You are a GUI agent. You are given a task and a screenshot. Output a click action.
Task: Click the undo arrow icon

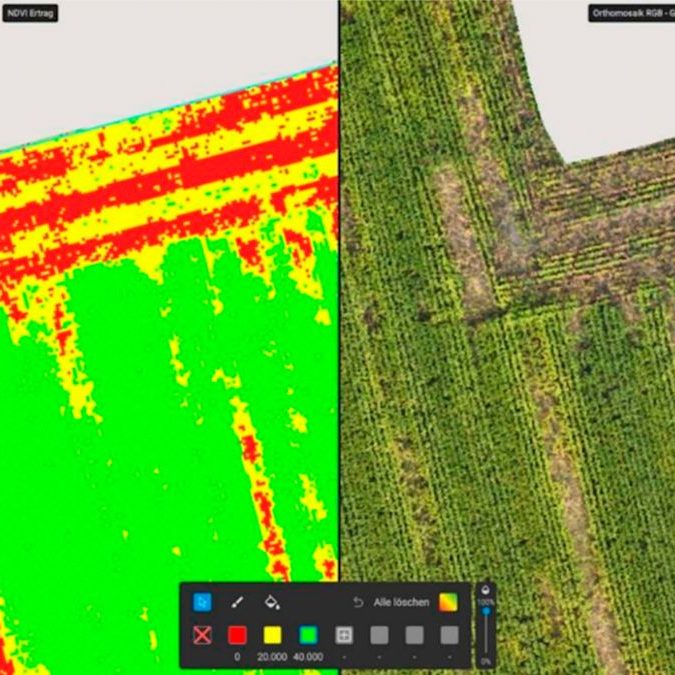tap(358, 602)
